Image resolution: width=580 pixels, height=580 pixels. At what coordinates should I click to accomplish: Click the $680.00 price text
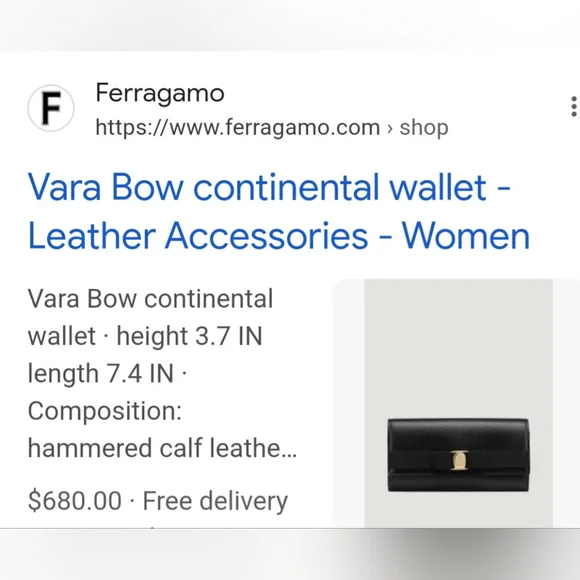click(x=75, y=501)
